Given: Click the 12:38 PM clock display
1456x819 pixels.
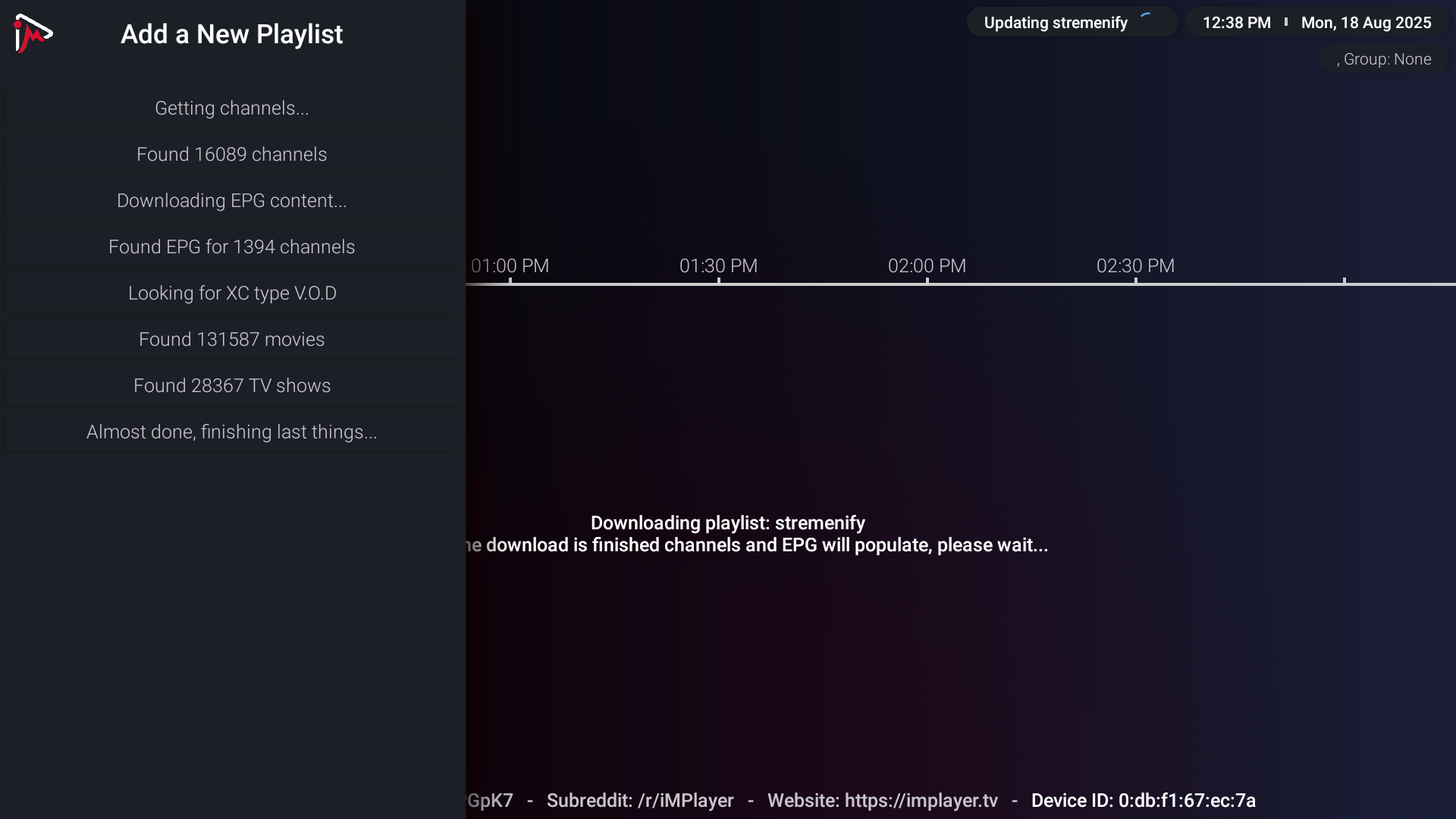Looking at the screenshot, I should point(1236,23).
